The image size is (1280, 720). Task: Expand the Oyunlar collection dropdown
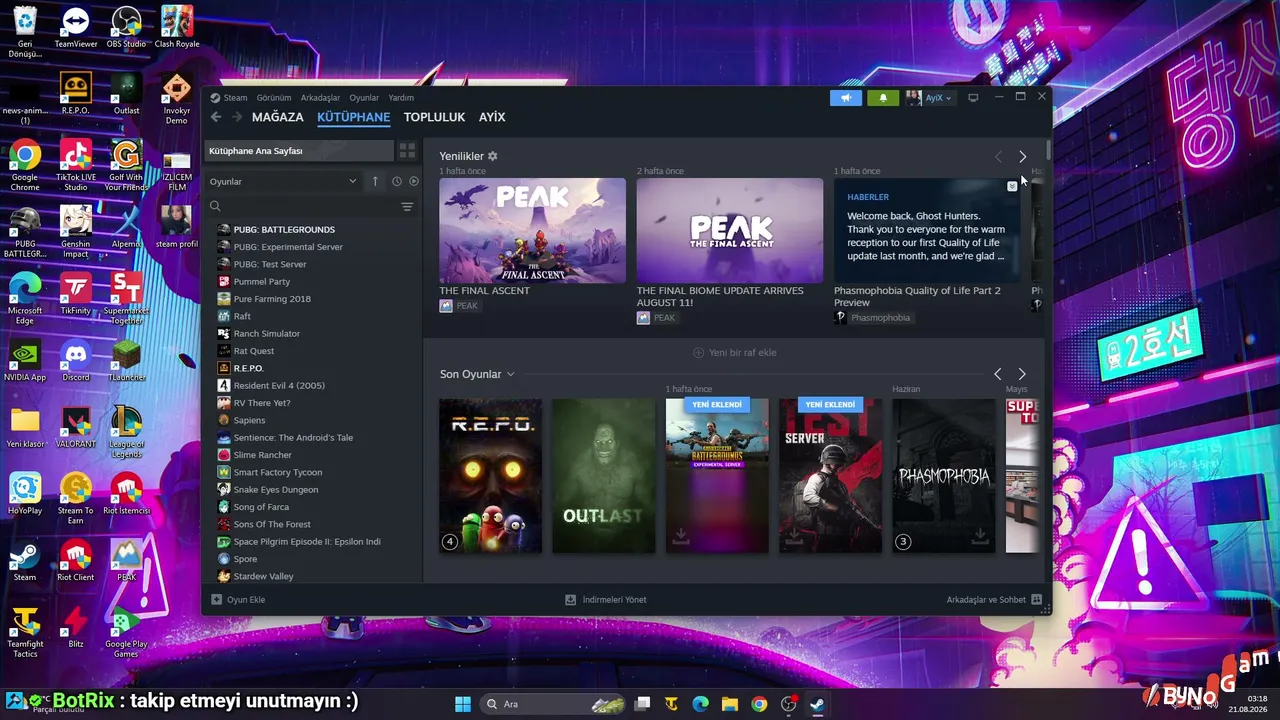(283, 181)
